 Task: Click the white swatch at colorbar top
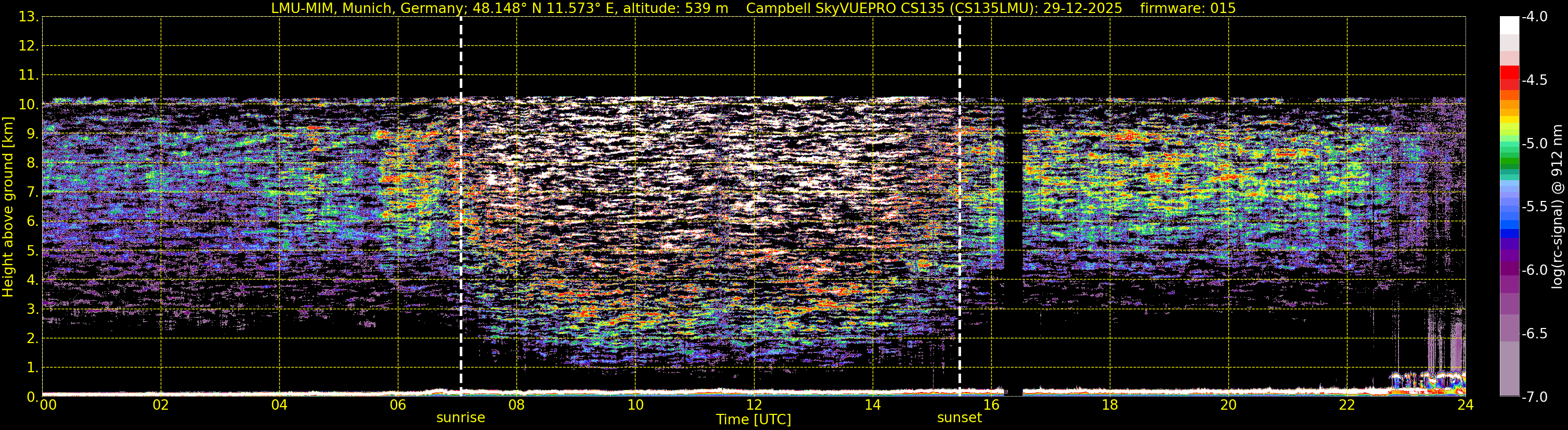pyautogui.click(x=1510, y=25)
